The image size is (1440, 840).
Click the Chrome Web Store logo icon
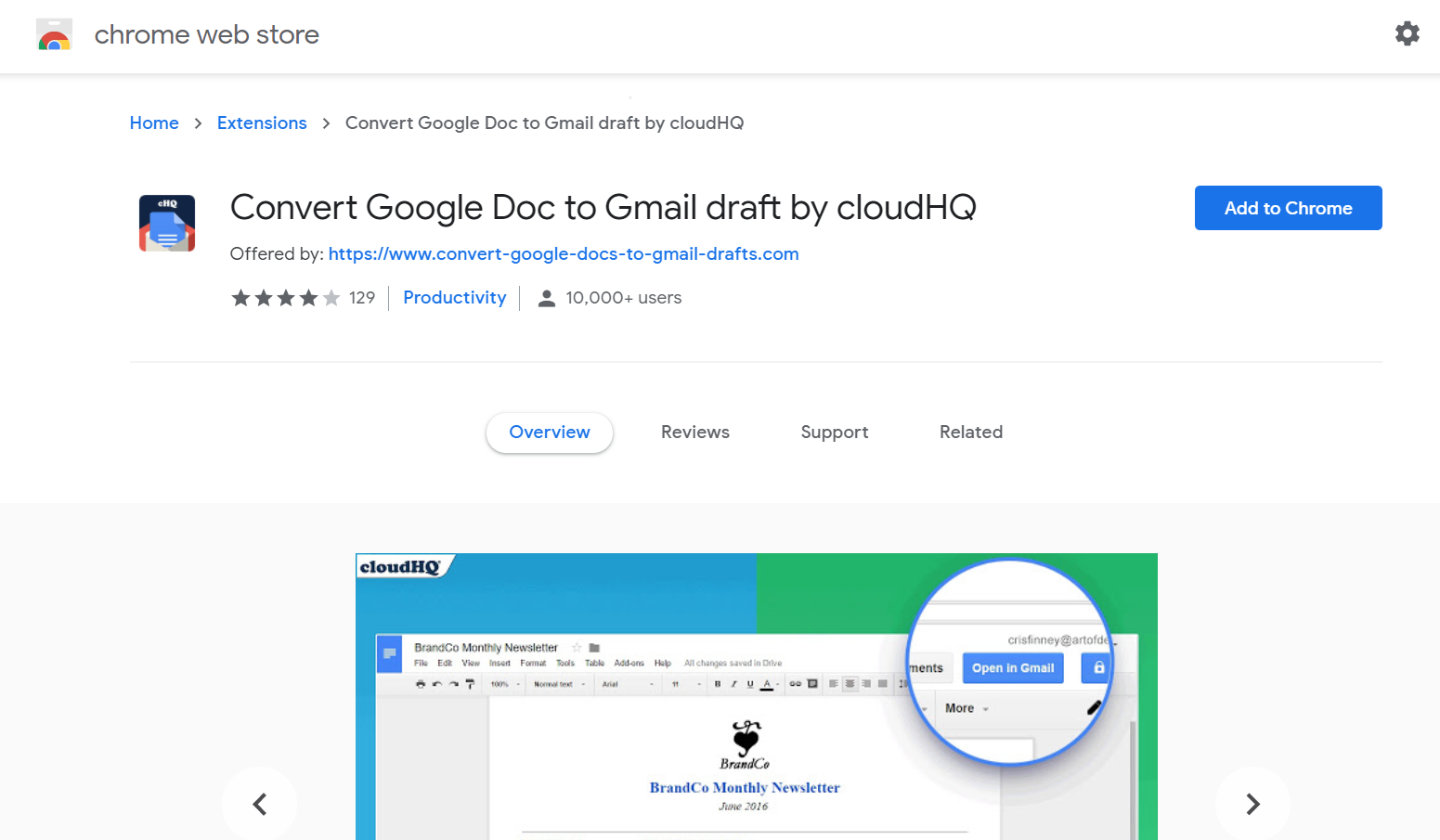click(x=54, y=34)
